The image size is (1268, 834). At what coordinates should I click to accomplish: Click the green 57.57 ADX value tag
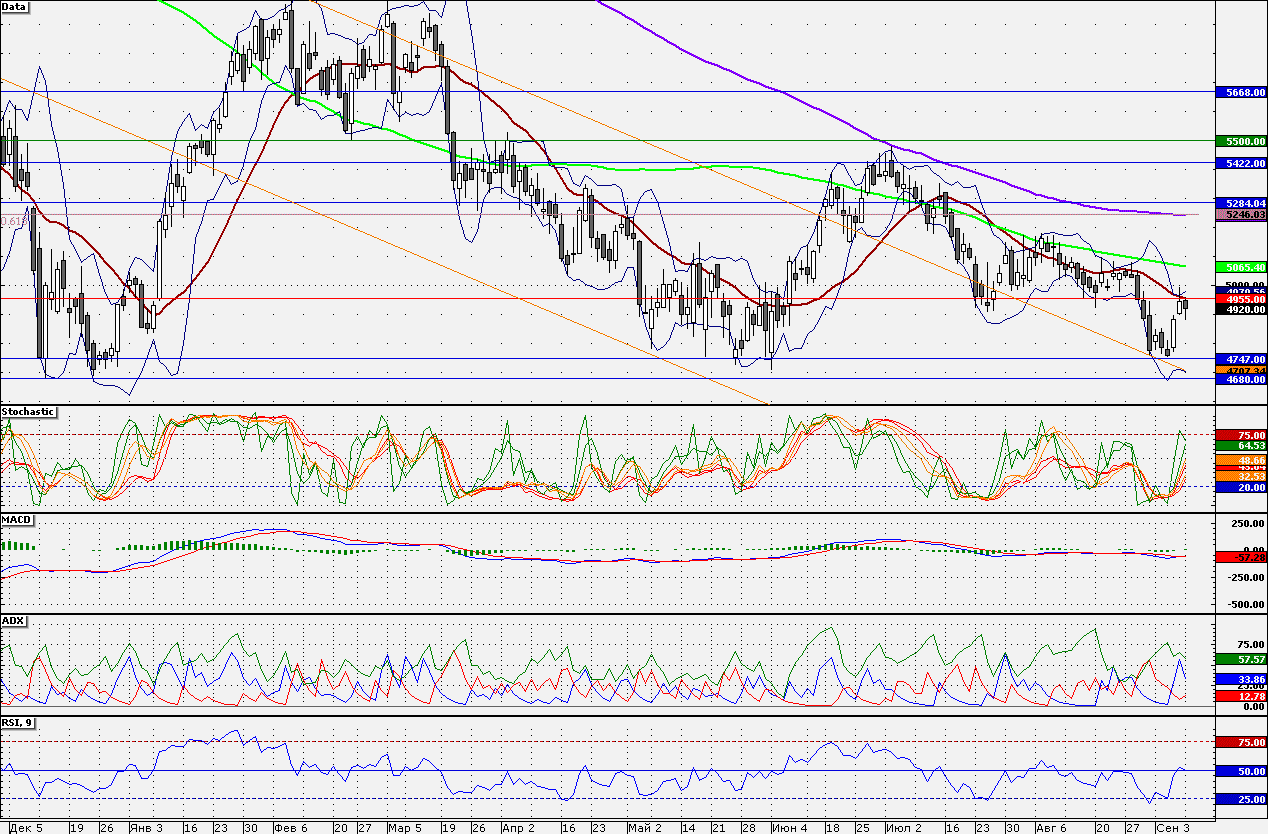pos(1241,660)
